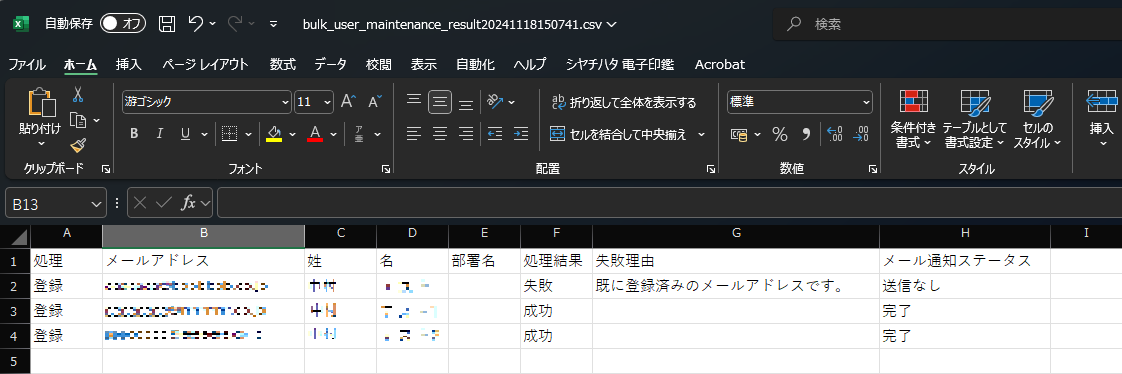Click the Redo arrow icon
1122x374 pixels.
pos(235,24)
